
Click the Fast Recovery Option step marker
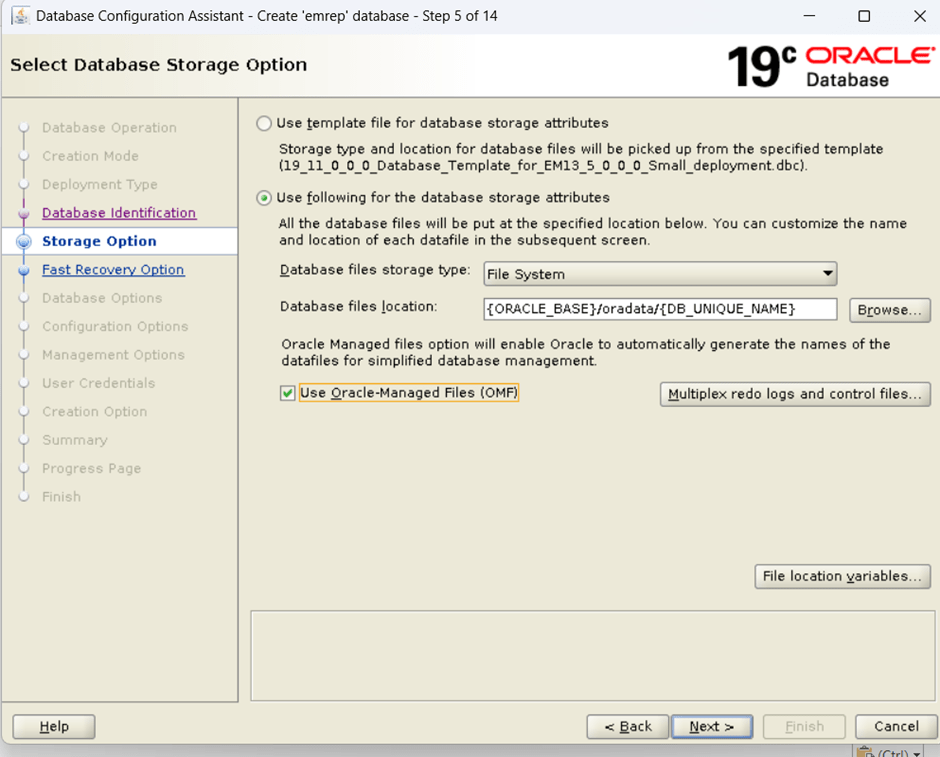(23, 270)
